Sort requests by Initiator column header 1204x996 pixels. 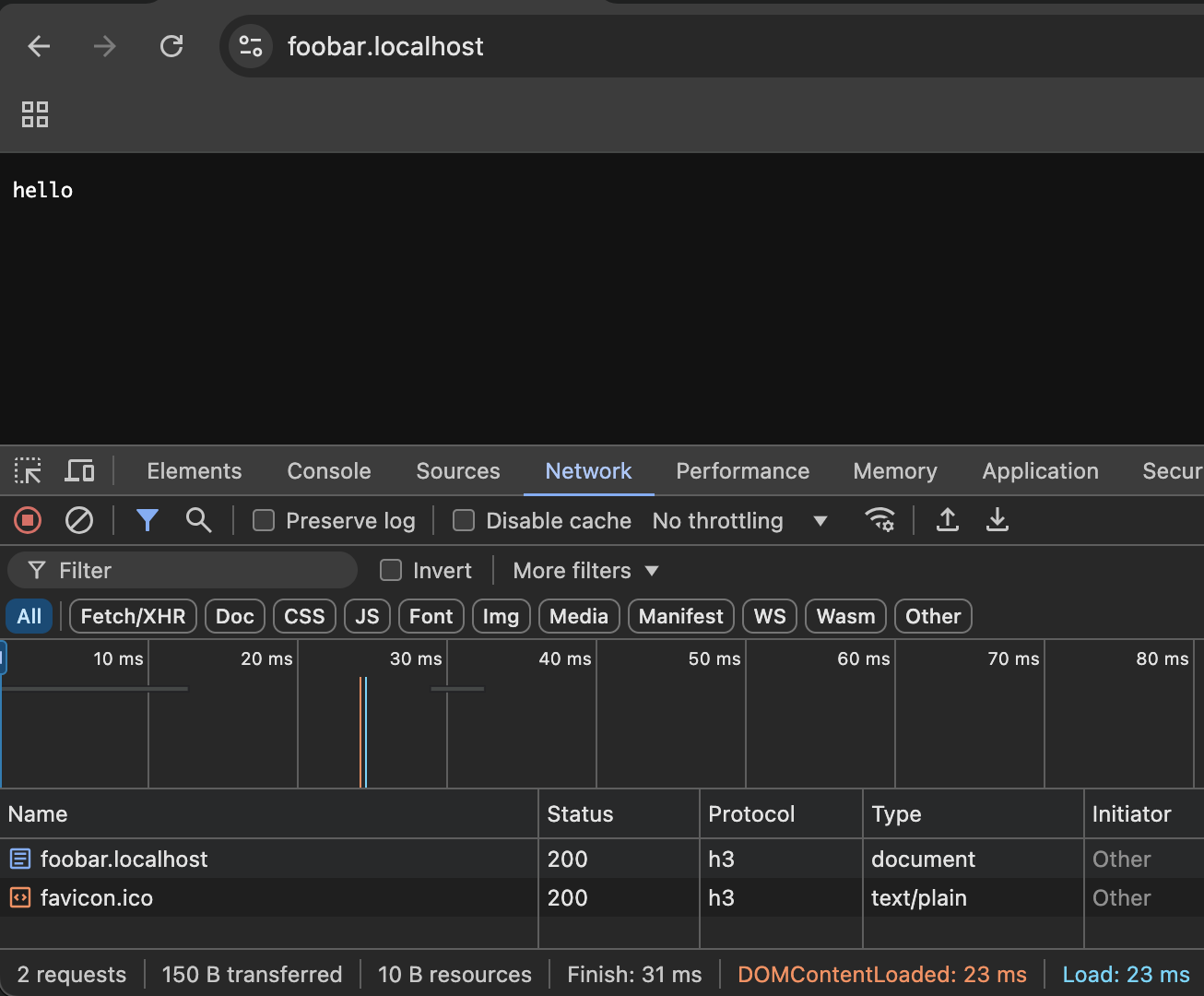pyautogui.click(x=1144, y=814)
